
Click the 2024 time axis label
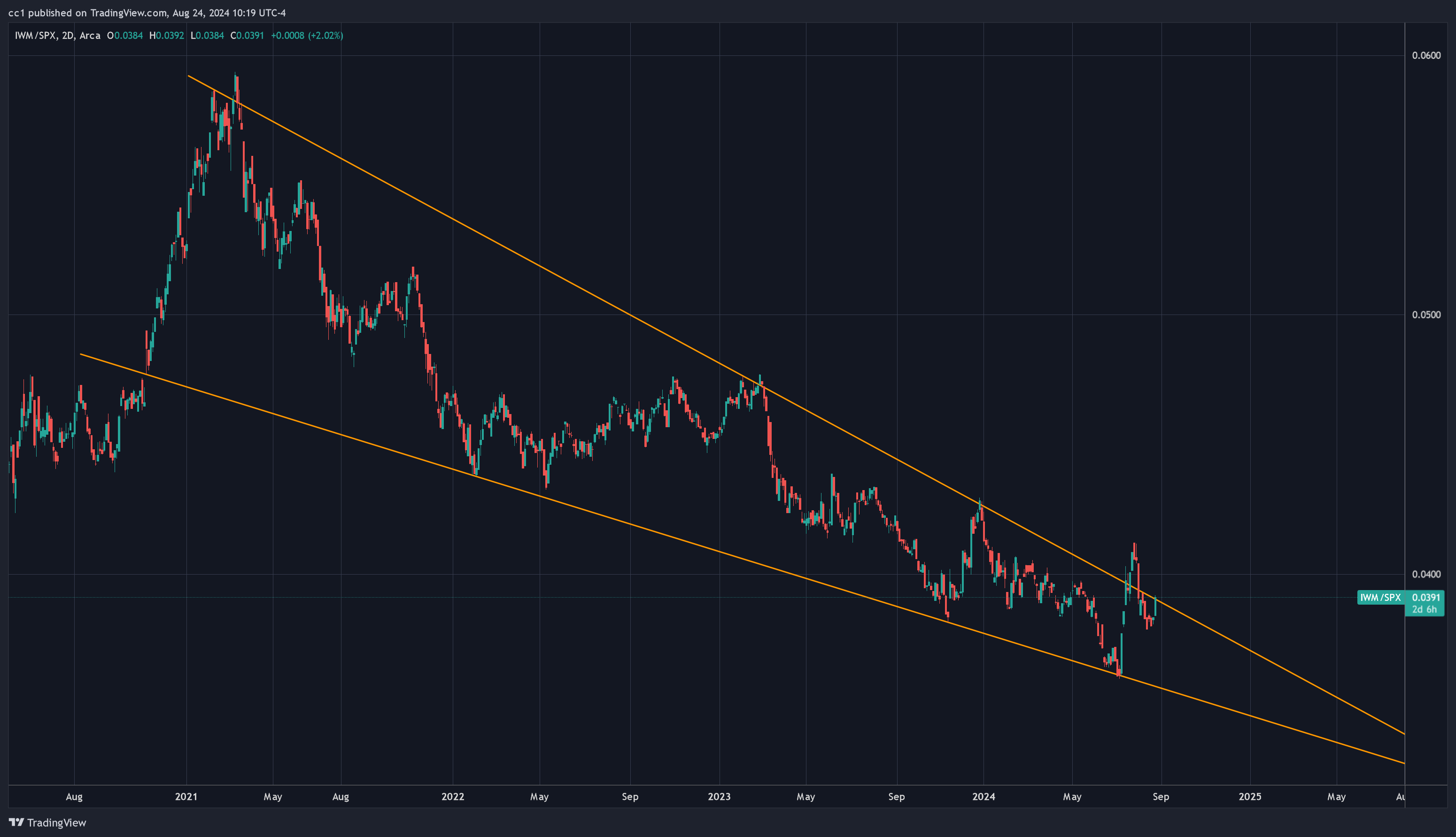click(984, 797)
